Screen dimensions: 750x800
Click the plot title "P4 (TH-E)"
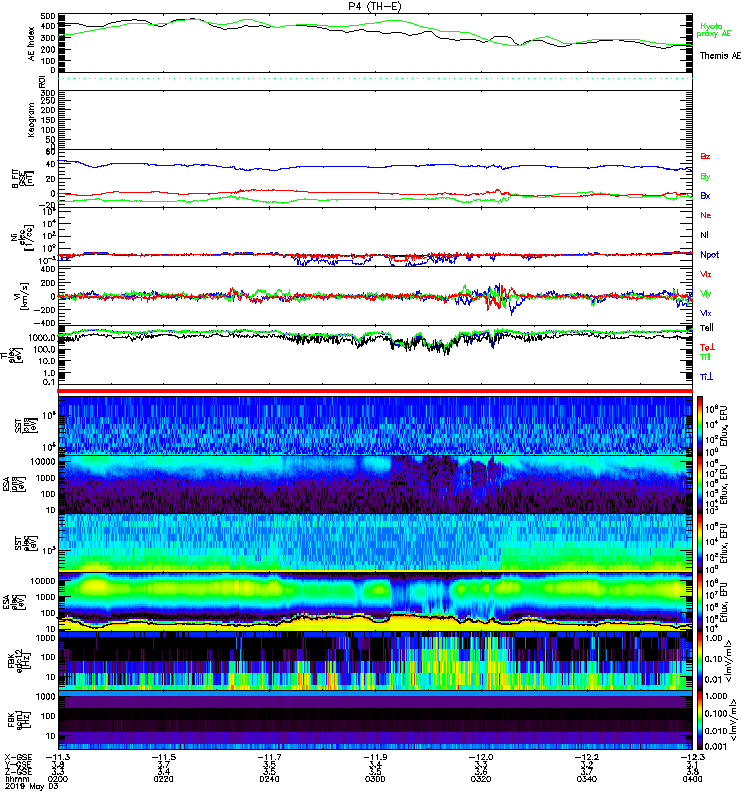375,6
